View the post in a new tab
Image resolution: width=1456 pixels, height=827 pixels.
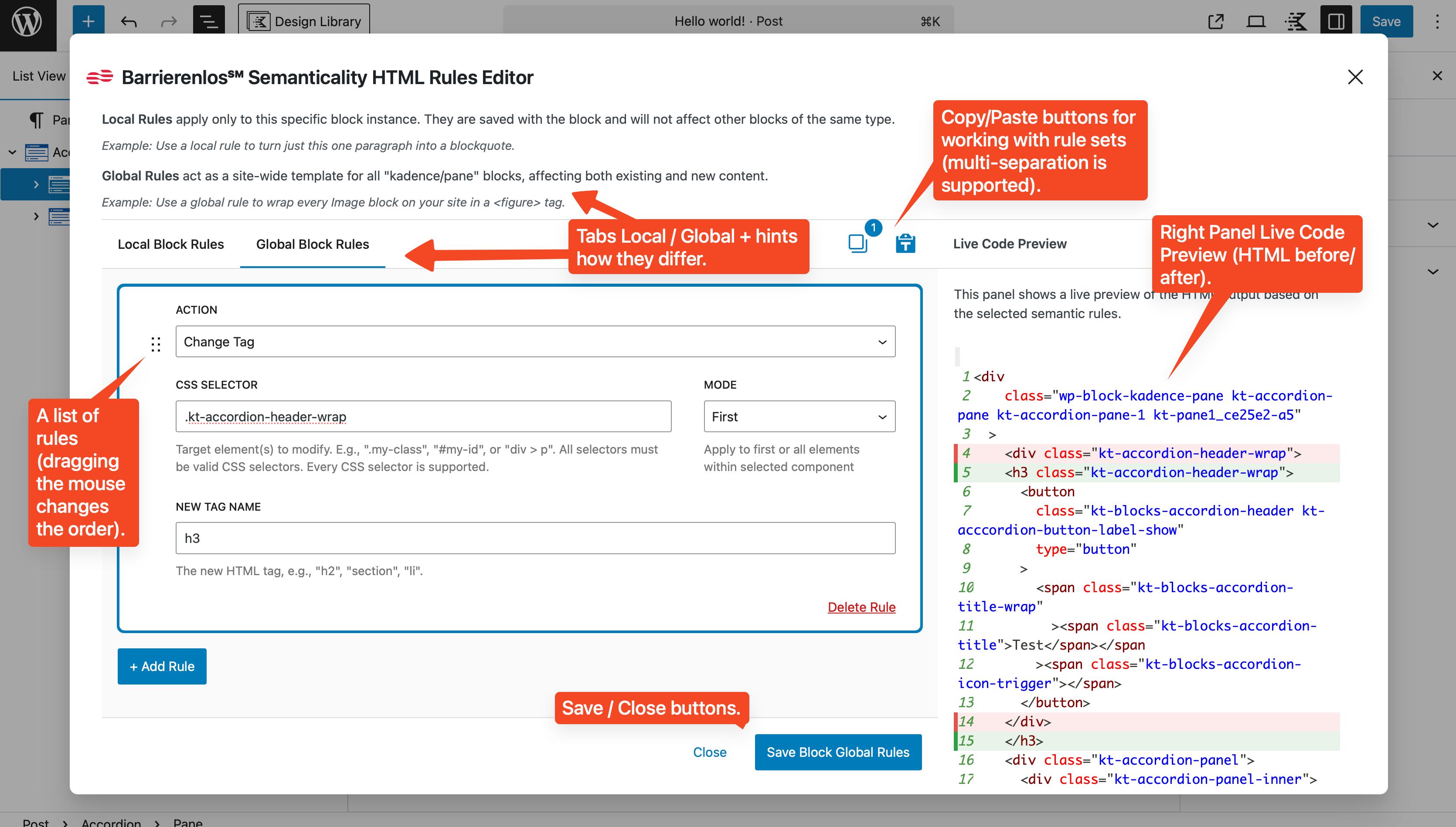click(1216, 21)
